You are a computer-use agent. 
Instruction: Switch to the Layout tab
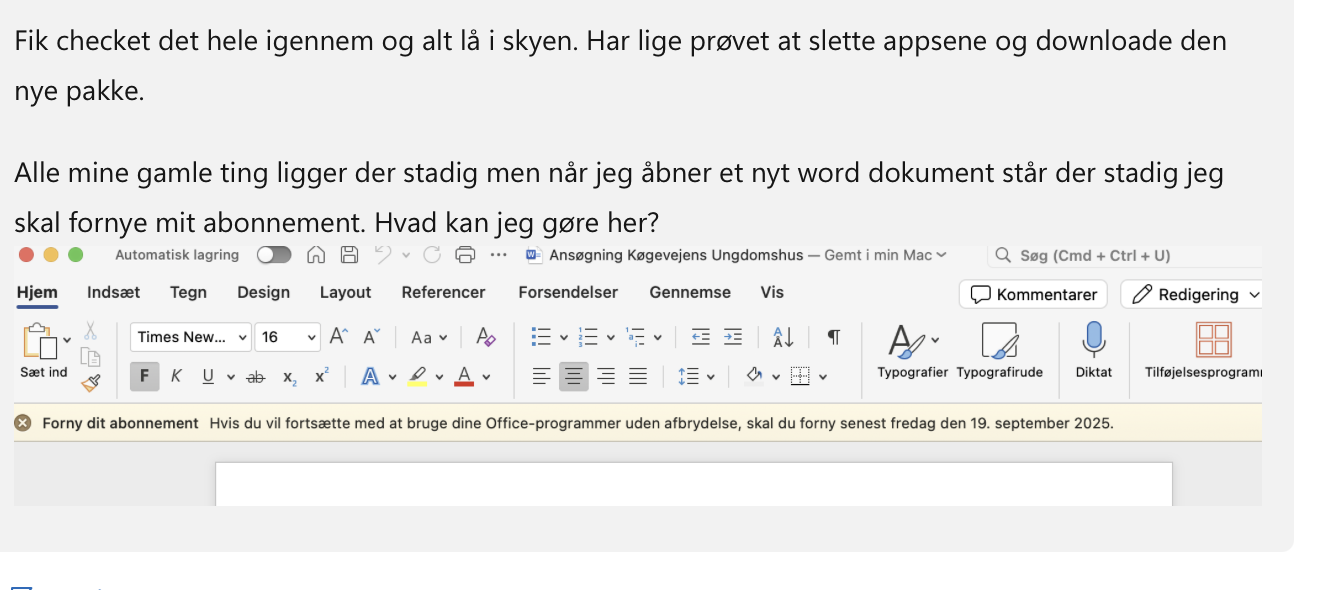click(345, 293)
